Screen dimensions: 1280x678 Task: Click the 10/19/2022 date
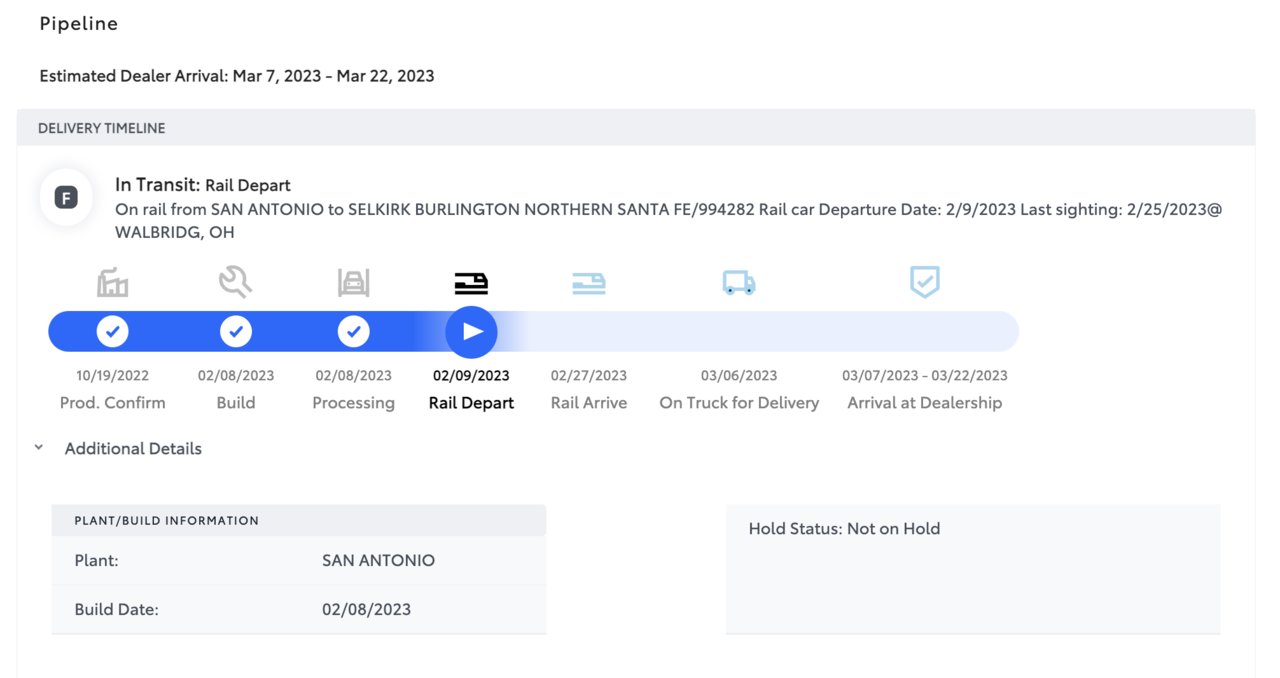(x=113, y=376)
